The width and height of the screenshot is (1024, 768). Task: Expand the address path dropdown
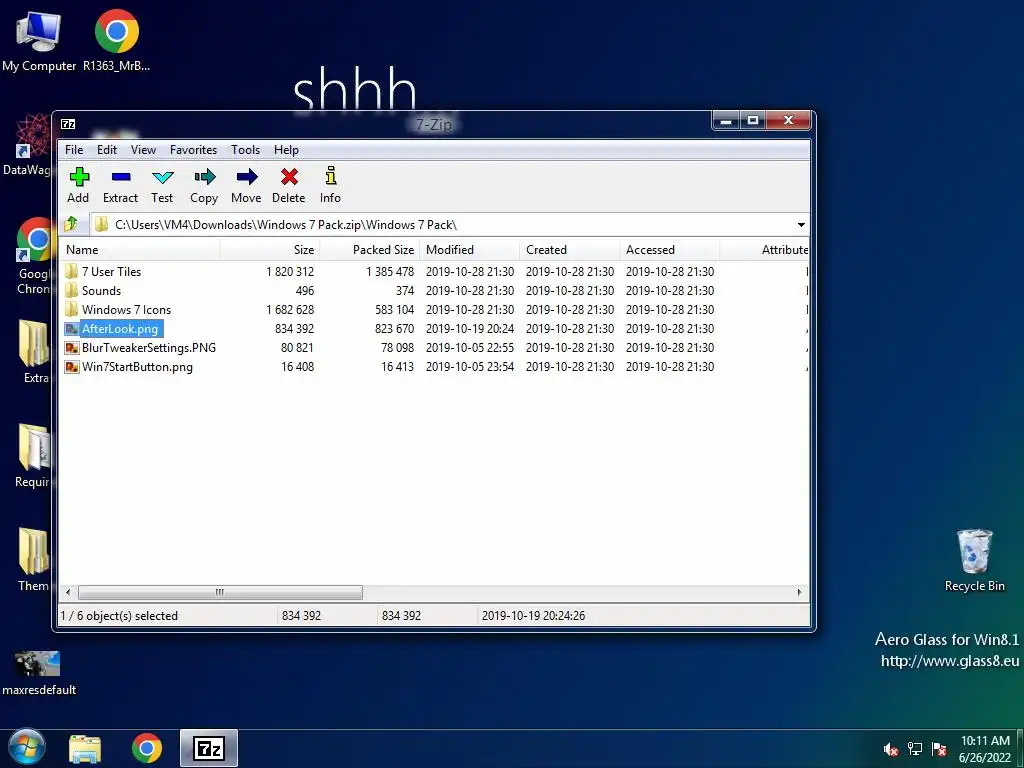[801, 225]
